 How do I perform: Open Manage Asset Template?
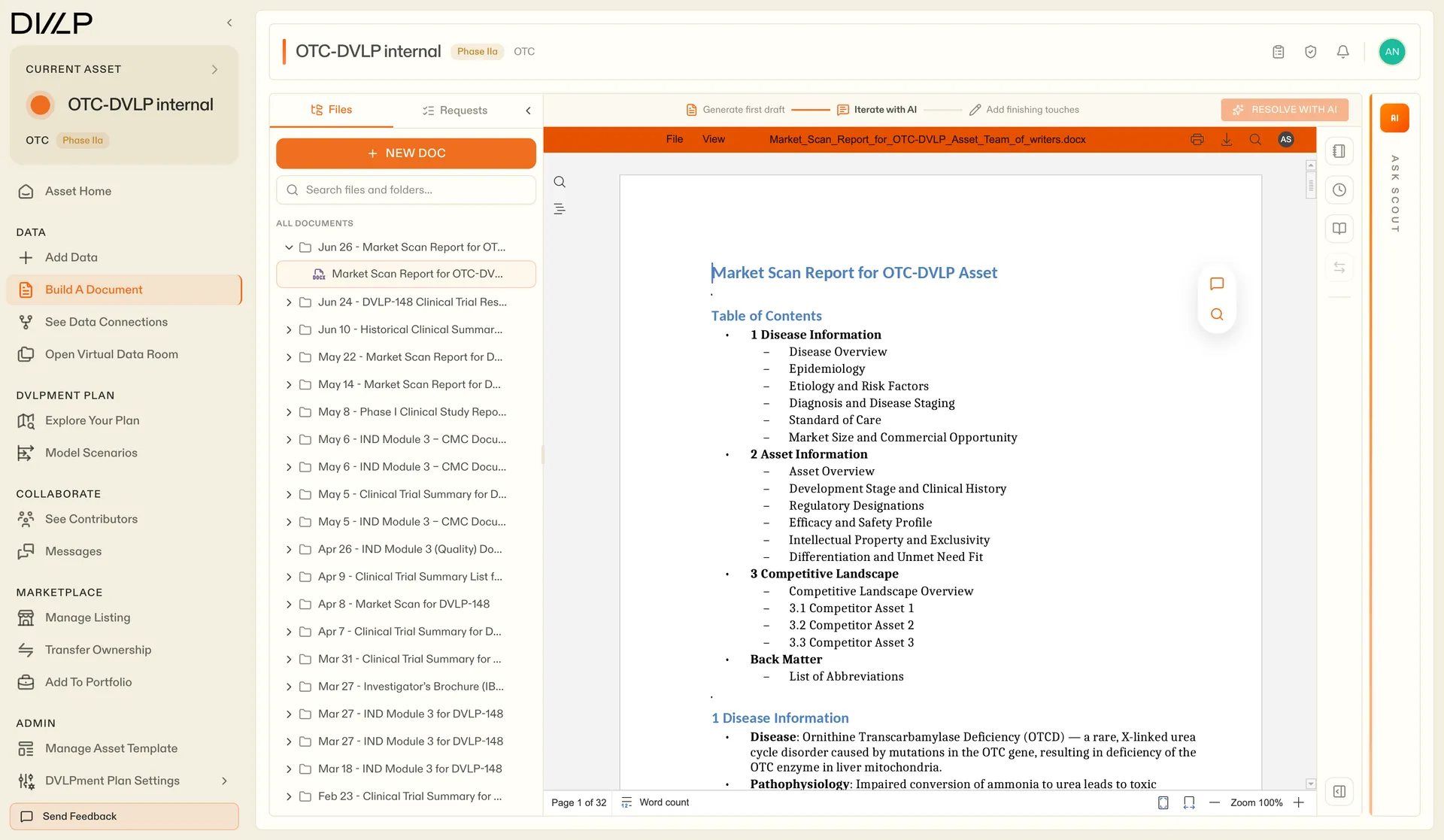click(x=124, y=749)
